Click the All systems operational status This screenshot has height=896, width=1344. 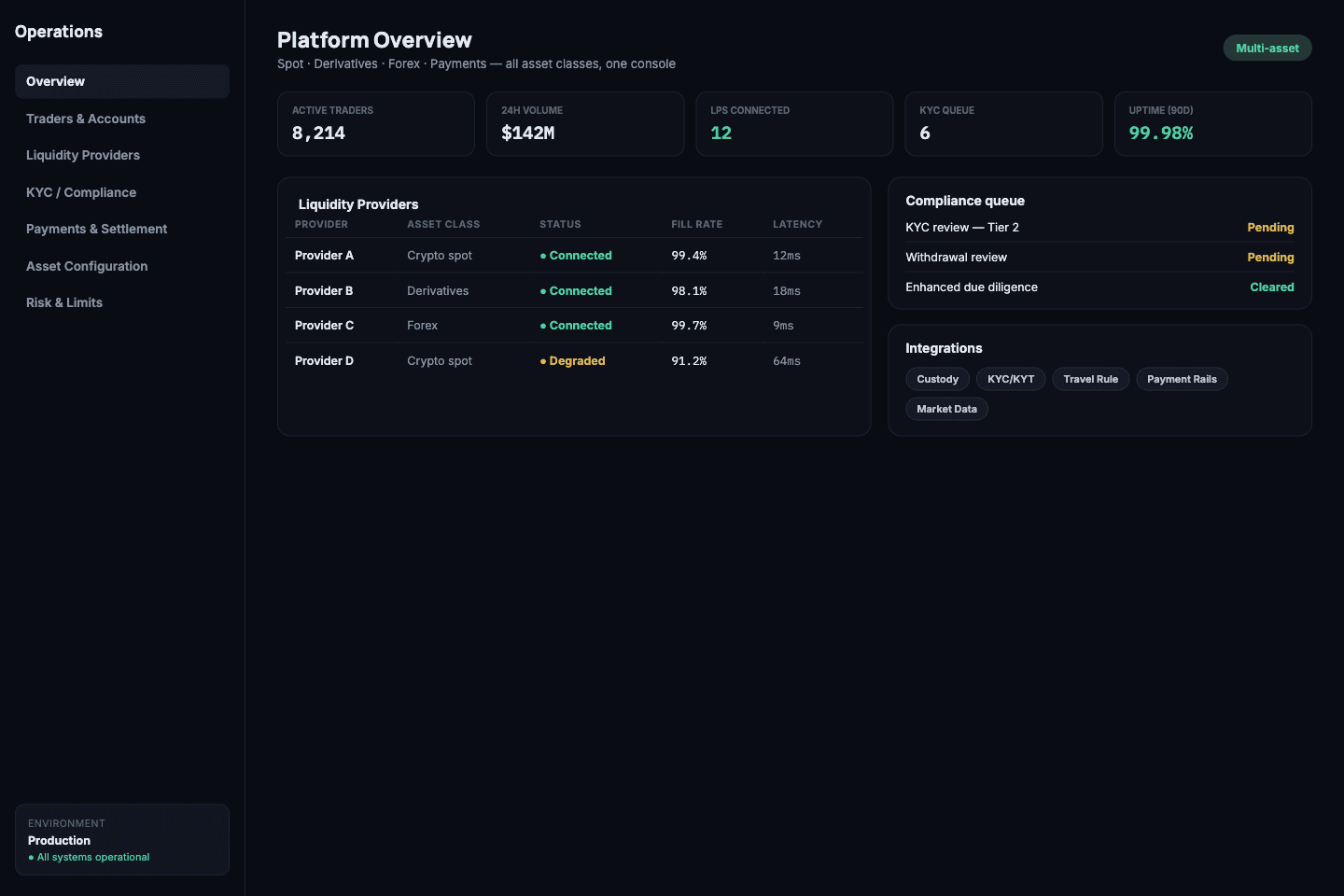[89, 857]
